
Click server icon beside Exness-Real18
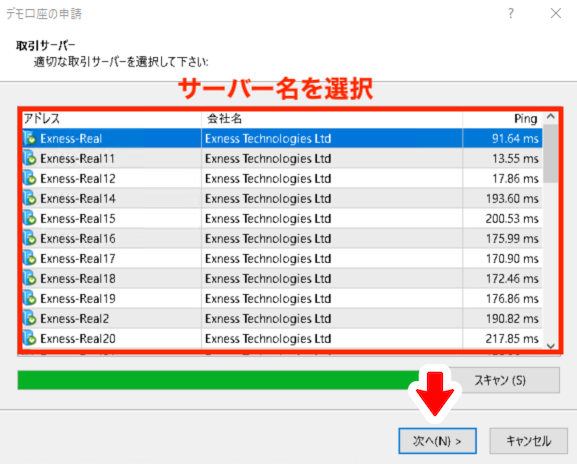point(29,278)
